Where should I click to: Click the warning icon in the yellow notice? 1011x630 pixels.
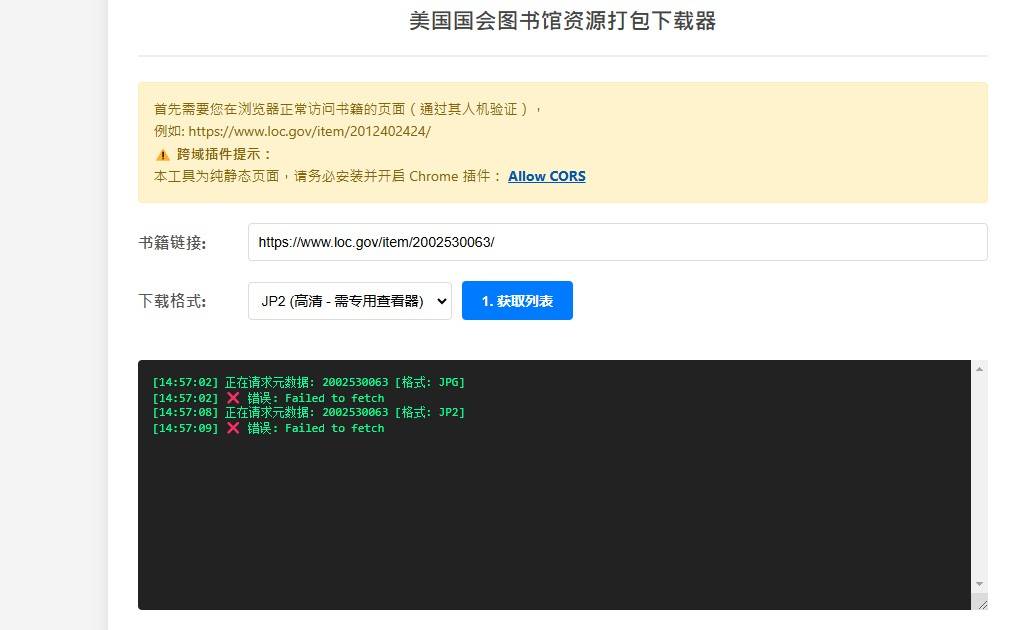point(161,154)
